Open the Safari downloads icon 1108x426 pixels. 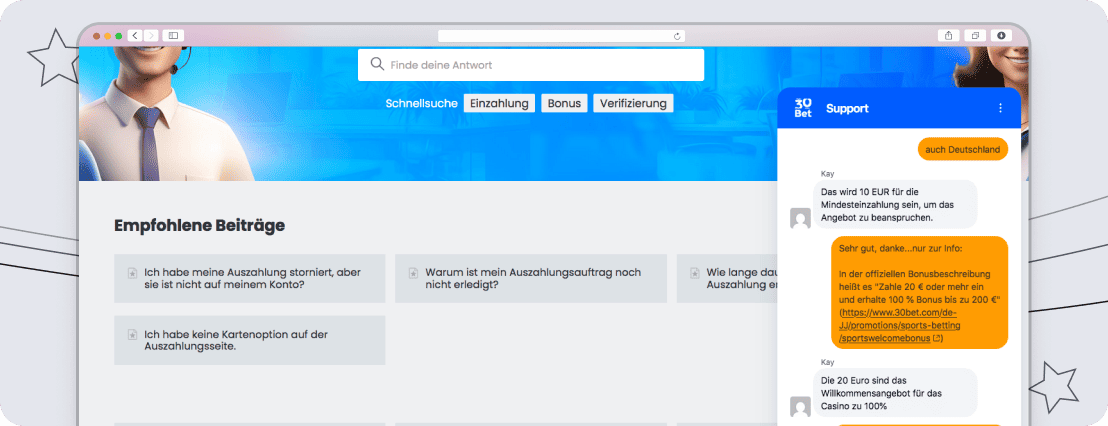[x=1001, y=35]
